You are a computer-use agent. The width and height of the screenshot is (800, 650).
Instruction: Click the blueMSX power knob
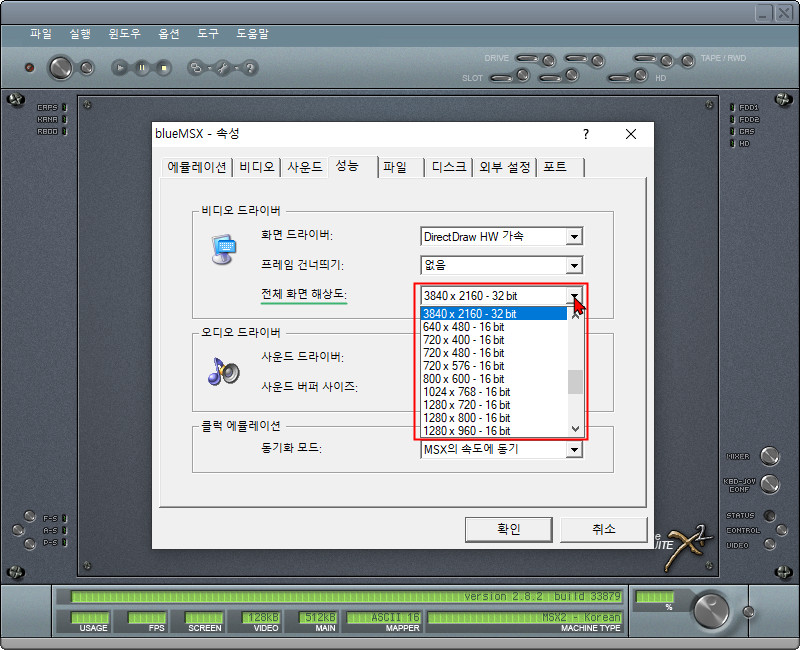60,67
